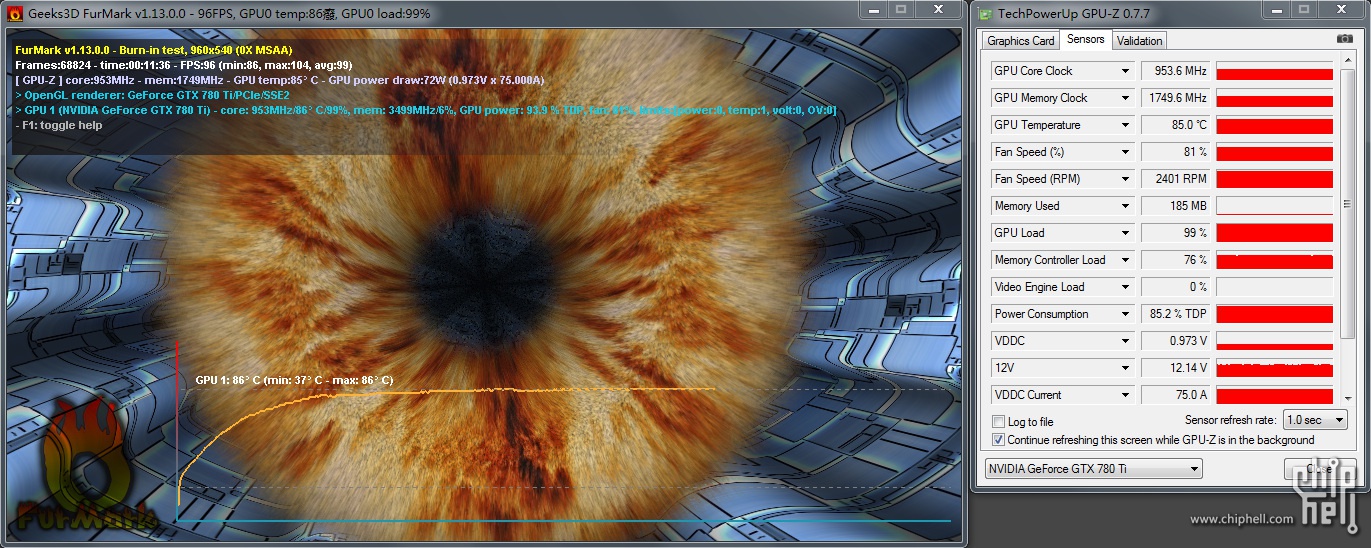Viewport: 1371px width, 548px height.
Task: Switch to the Graphics Card tab
Action: (1020, 41)
